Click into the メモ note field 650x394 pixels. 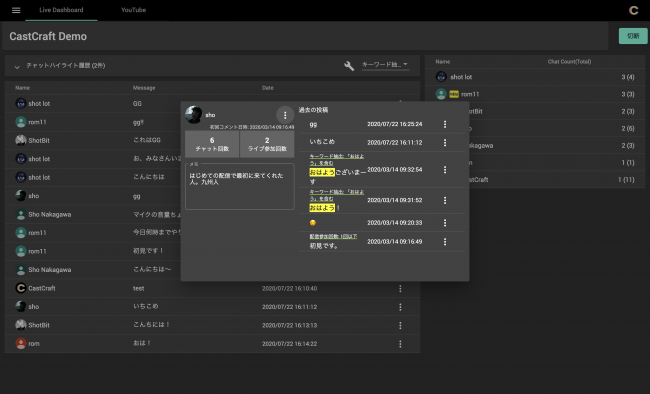click(240, 186)
